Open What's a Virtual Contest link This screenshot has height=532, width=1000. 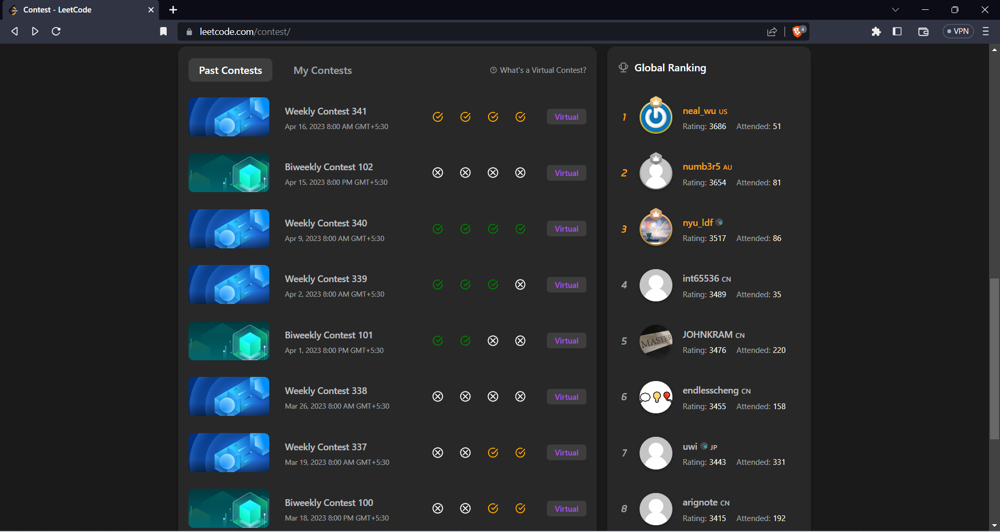[538, 70]
